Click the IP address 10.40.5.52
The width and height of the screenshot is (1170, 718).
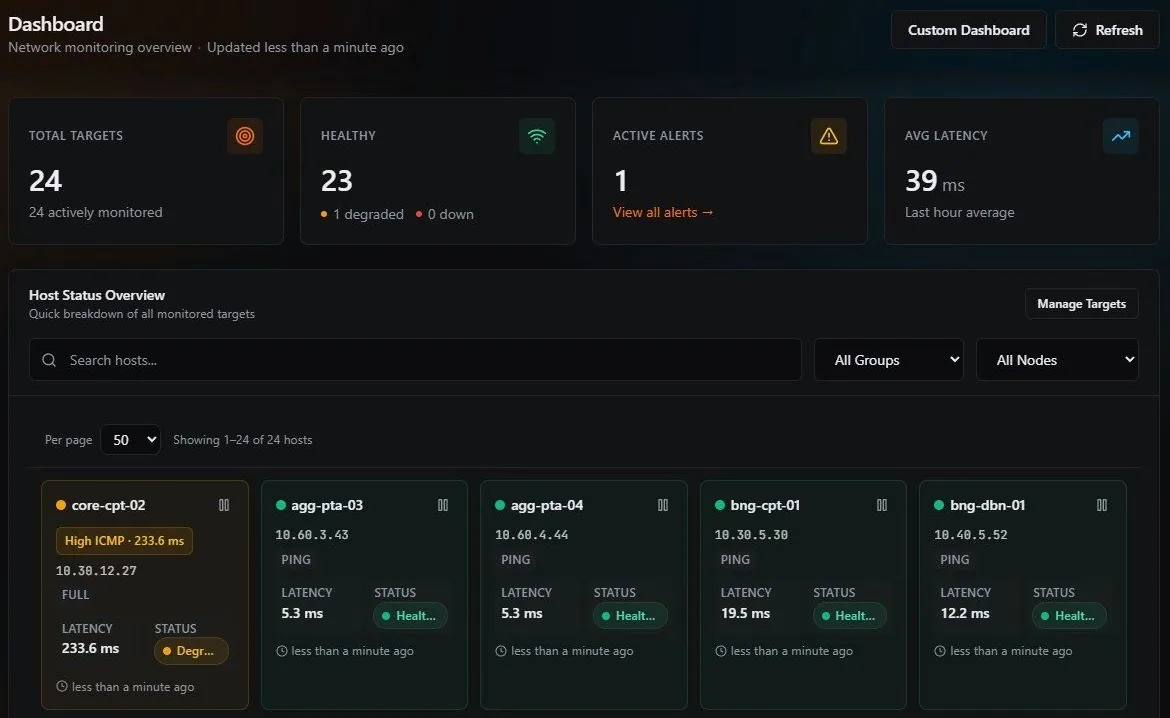971,534
